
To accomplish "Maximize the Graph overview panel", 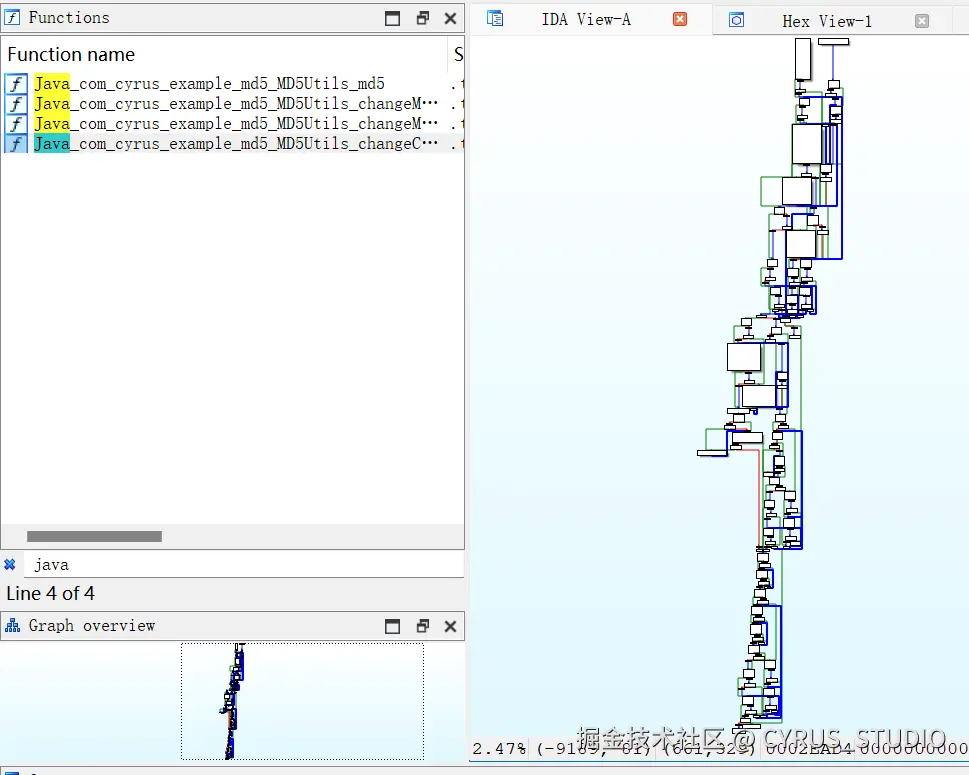I will pyautogui.click(x=392, y=627).
